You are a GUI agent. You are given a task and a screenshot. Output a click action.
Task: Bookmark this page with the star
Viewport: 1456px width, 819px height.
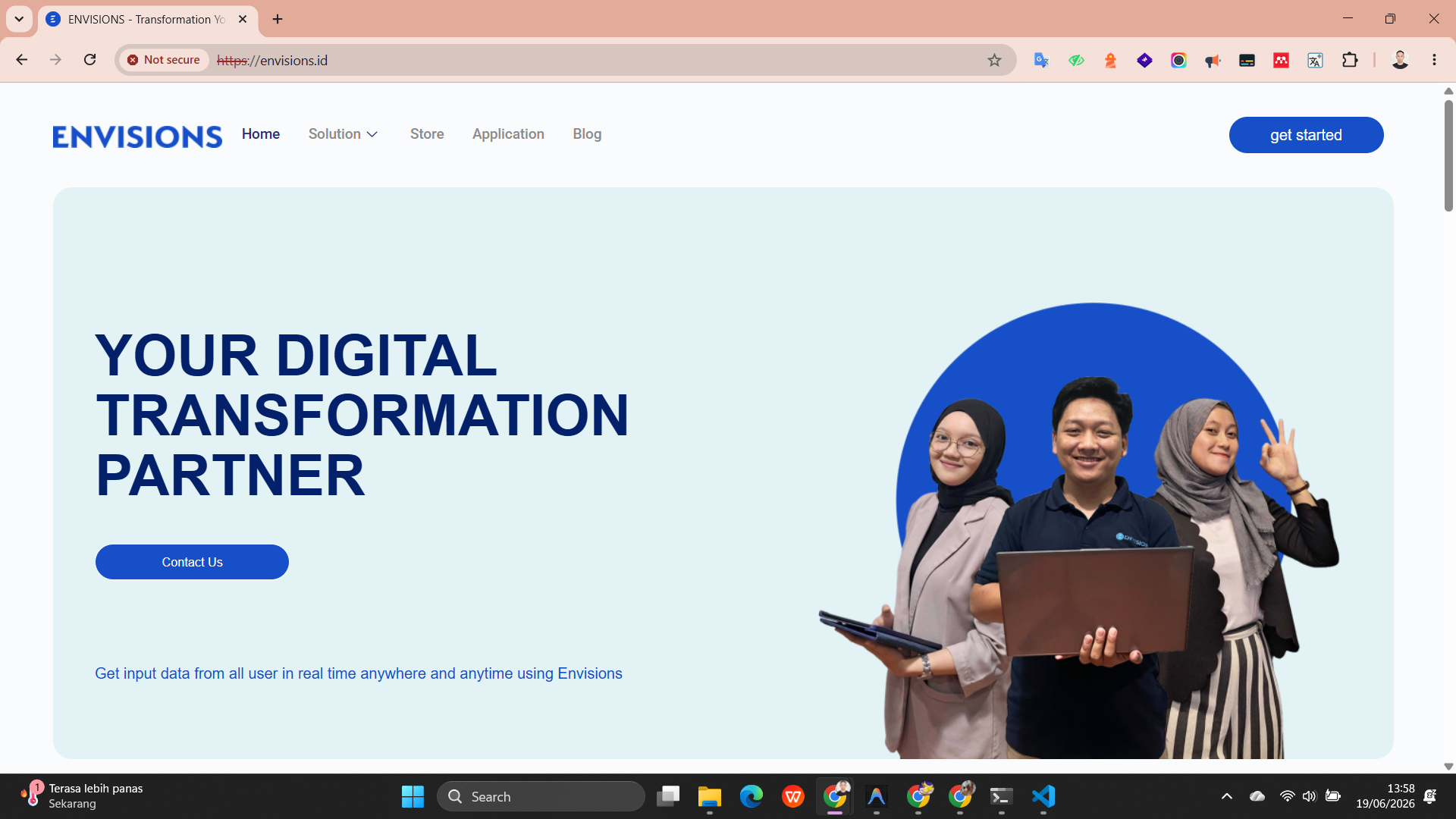point(994,60)
